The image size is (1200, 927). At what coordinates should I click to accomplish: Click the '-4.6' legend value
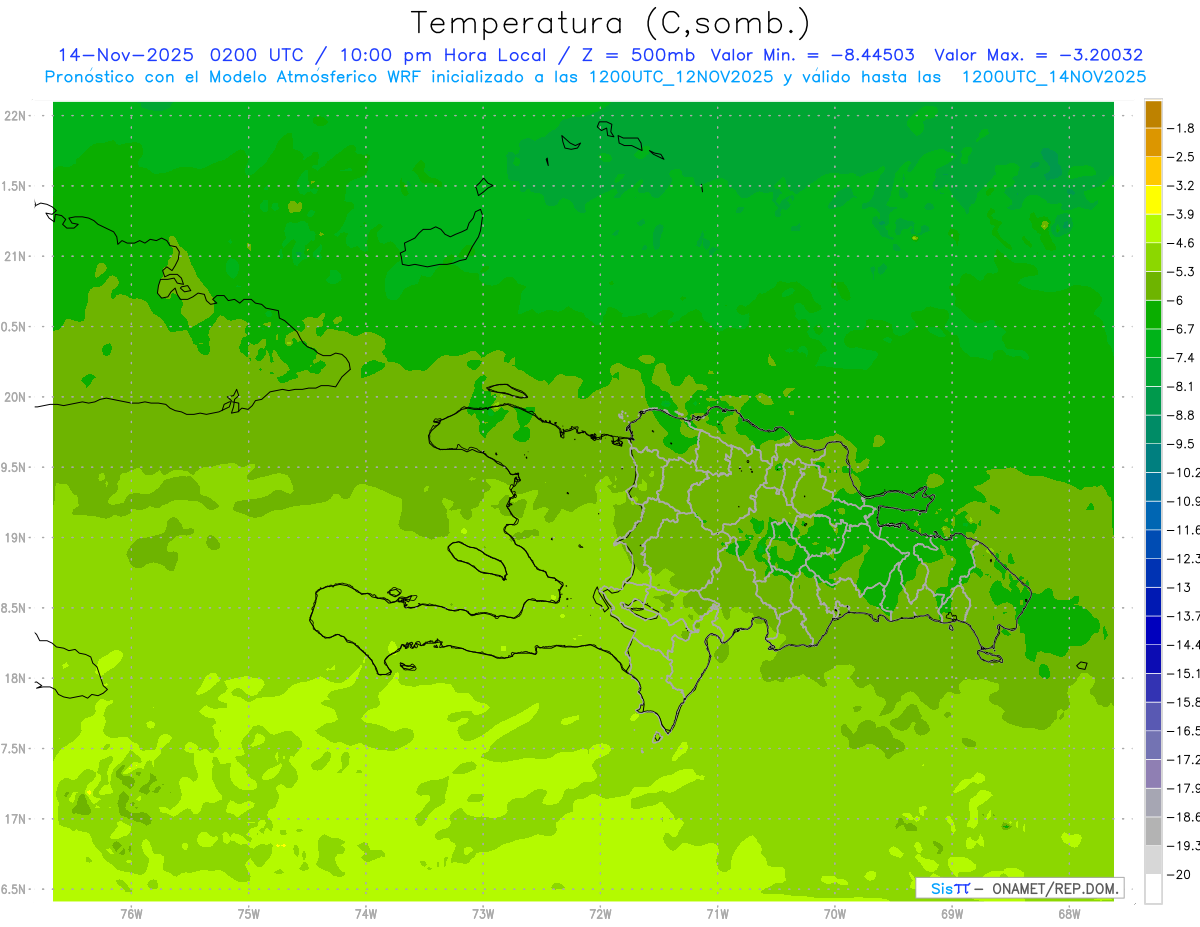(x=1182, y=243)
